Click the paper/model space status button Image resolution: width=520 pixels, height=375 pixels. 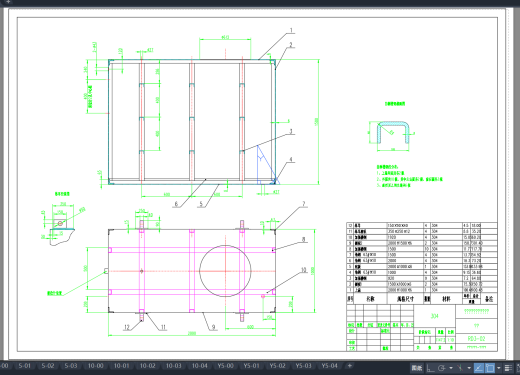pyautogui.click(x=417, y=368)
